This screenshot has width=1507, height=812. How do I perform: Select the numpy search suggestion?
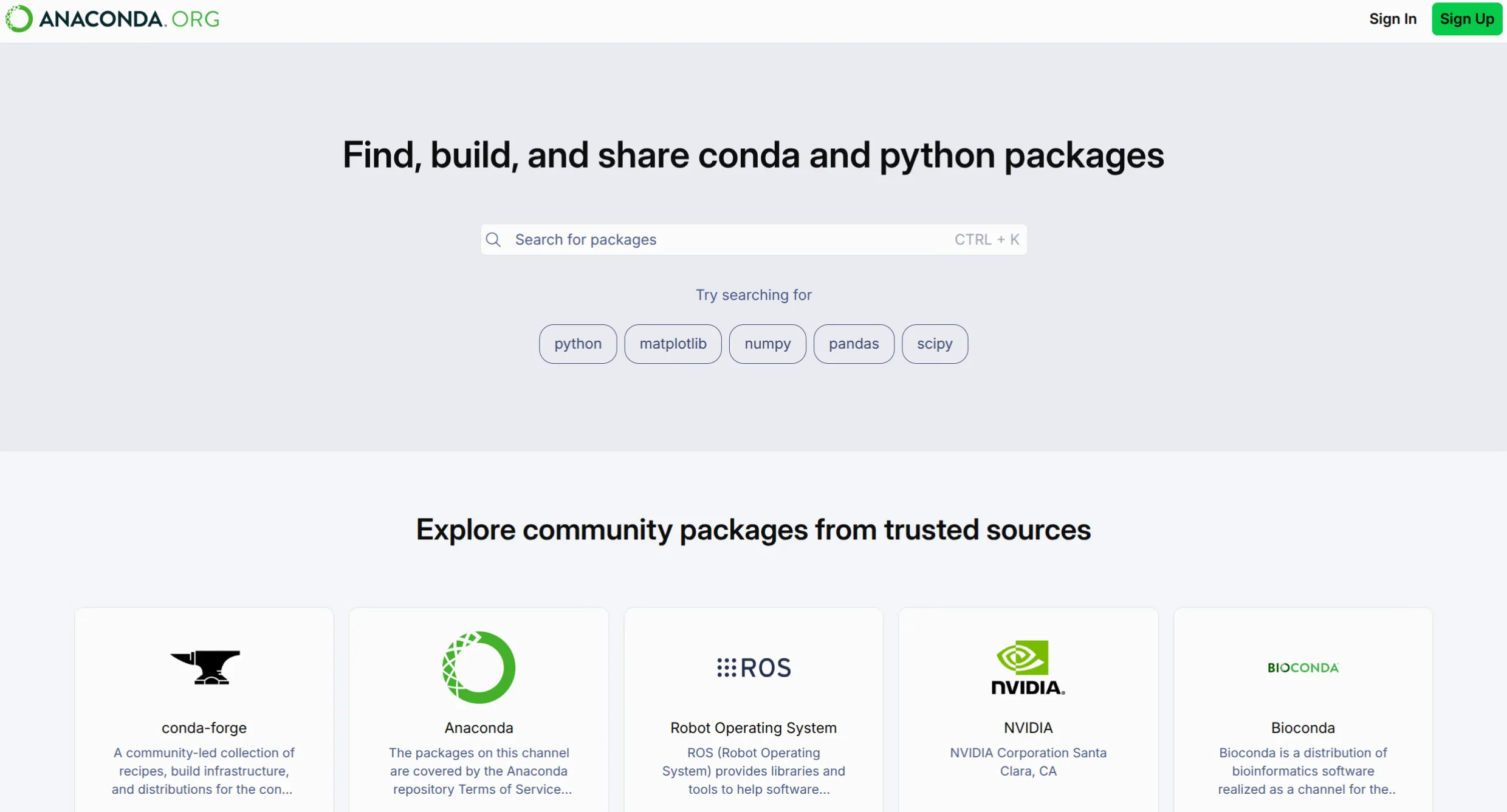coord(767,344)
